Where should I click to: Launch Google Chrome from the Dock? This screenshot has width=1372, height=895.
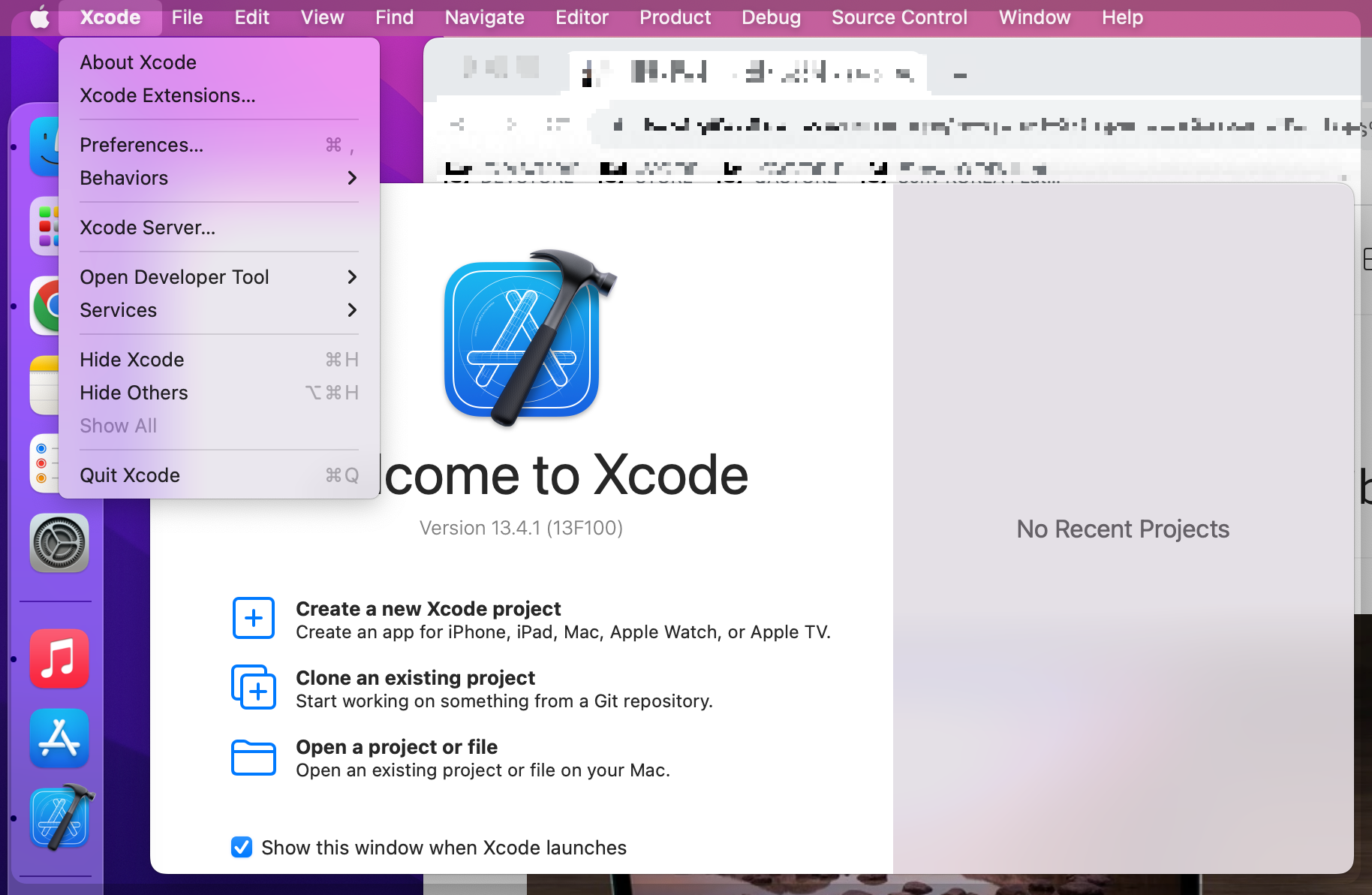pos(44,306)
